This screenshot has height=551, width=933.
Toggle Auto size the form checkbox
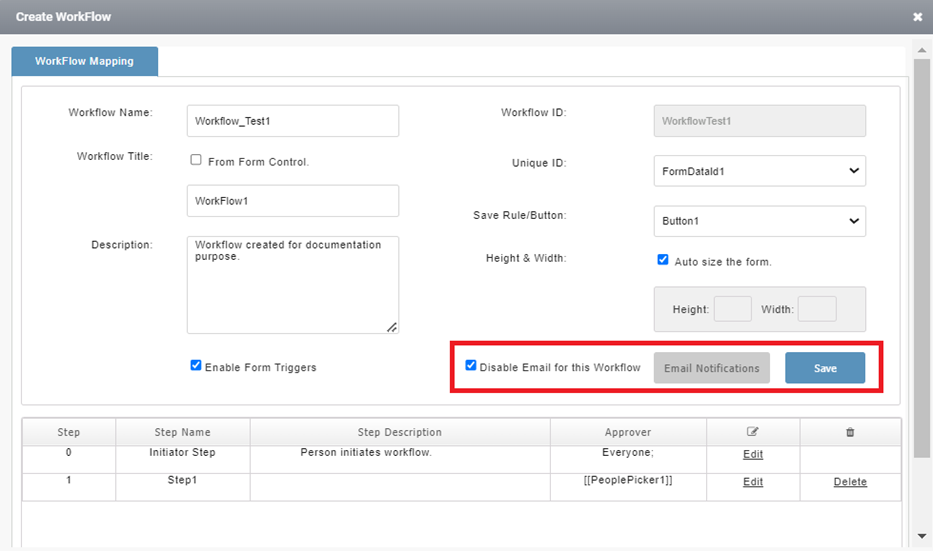point(663,260)
